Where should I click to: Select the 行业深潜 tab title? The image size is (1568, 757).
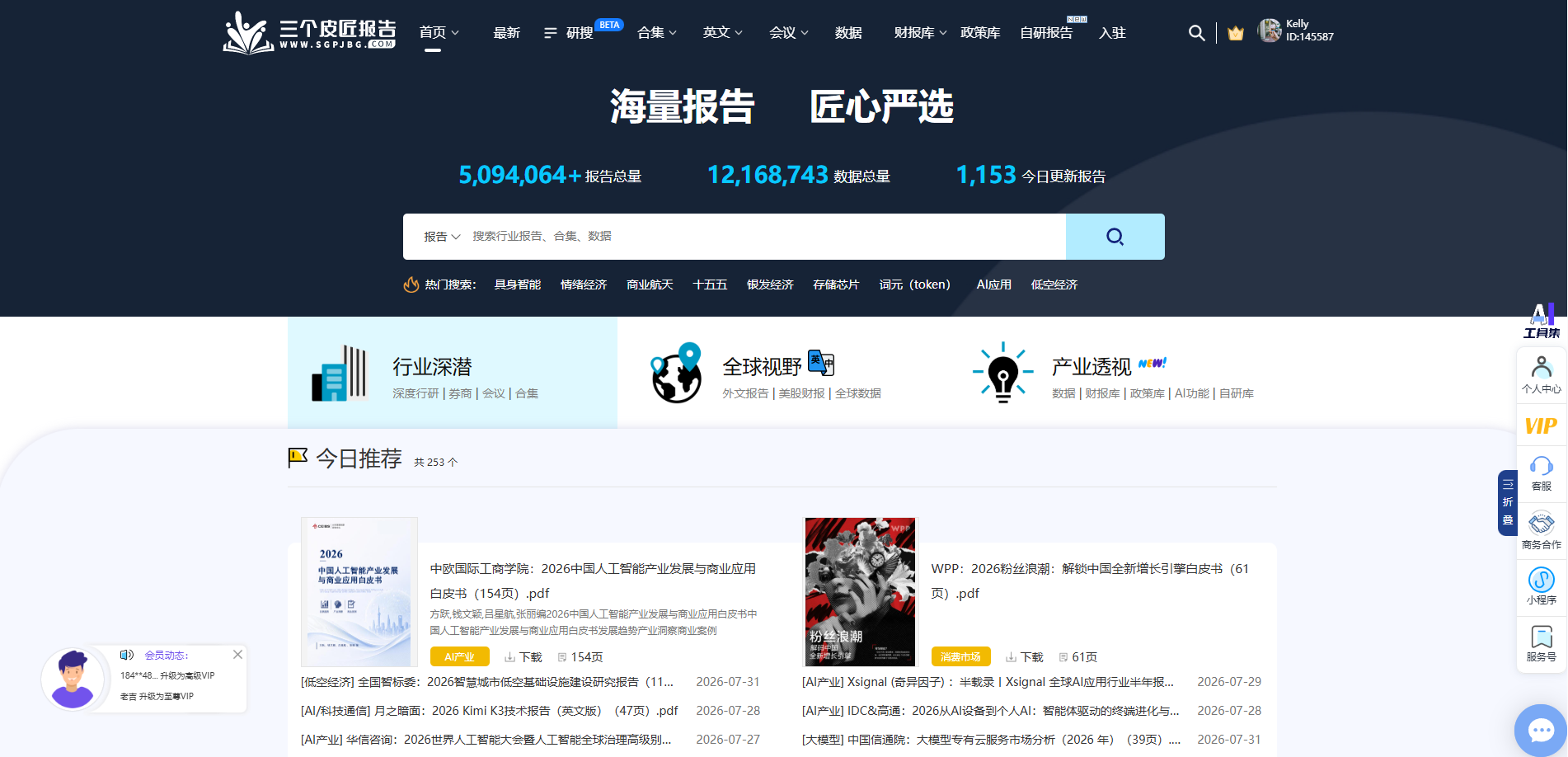click(x=432, y=366)
